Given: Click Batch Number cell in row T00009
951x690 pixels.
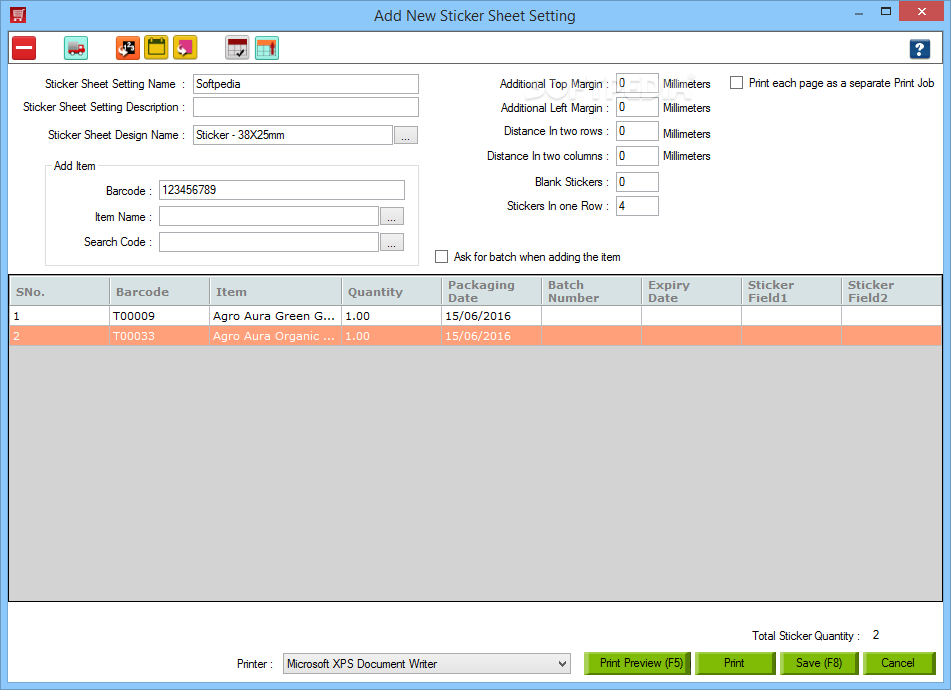Looking at the screenshot, I should [591, 316].
